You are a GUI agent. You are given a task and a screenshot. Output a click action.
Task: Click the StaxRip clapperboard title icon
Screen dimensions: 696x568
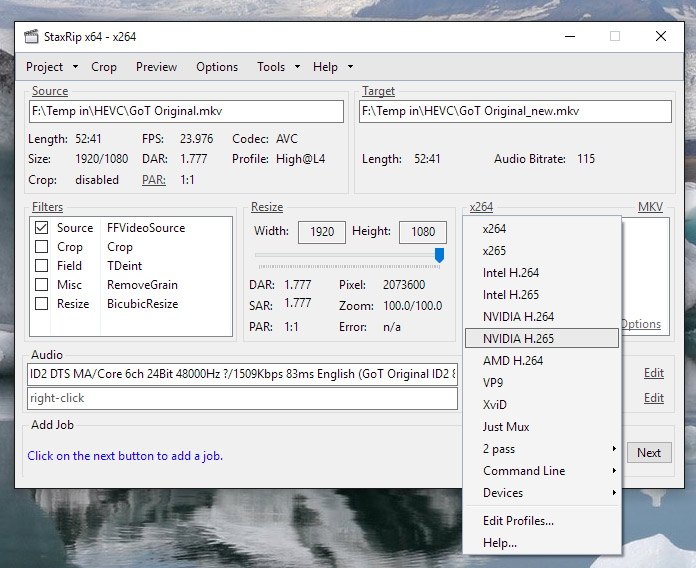pos(31,36)
